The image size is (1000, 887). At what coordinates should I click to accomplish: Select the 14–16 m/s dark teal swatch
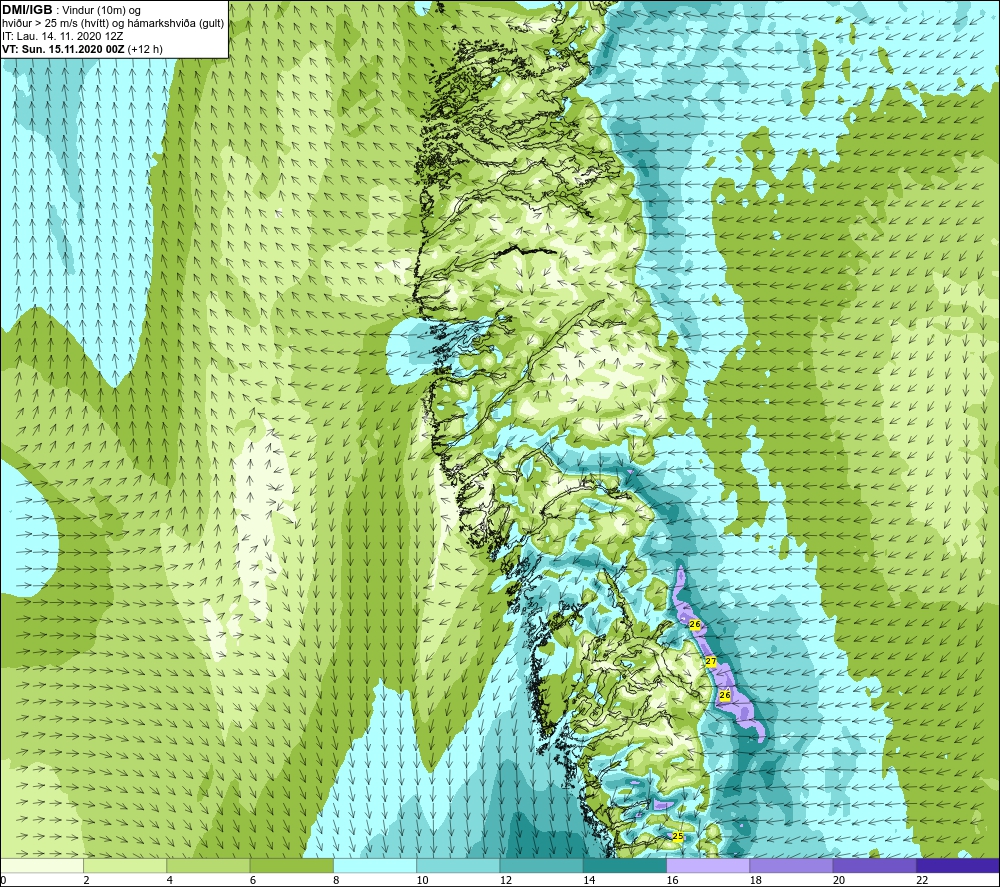point(625,866)
